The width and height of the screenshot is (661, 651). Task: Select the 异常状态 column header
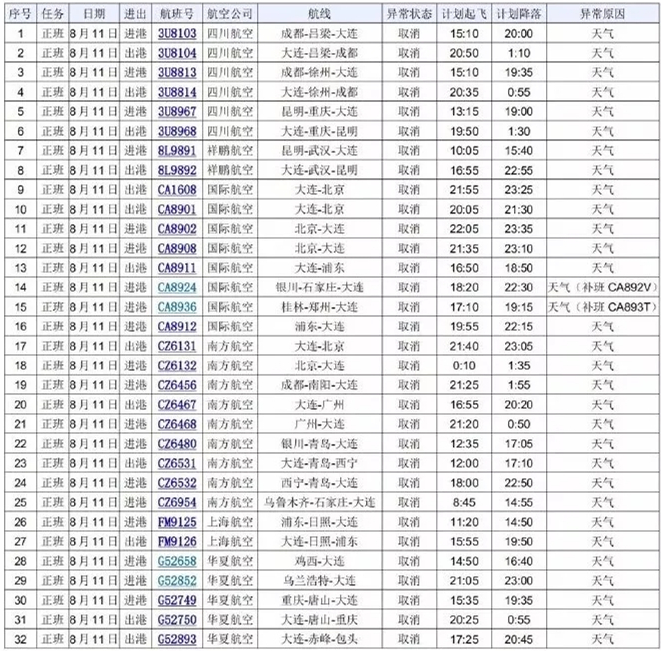(x=409, y=14)
